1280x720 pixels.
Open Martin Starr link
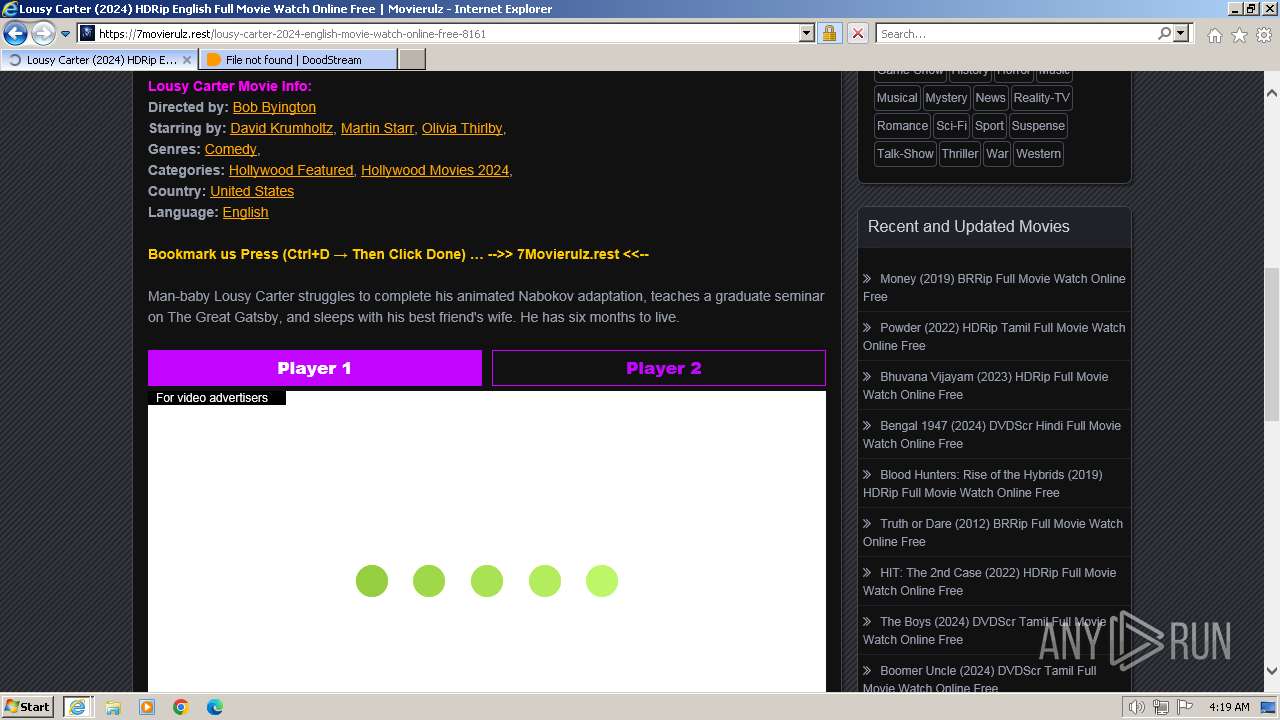point(377,128)
